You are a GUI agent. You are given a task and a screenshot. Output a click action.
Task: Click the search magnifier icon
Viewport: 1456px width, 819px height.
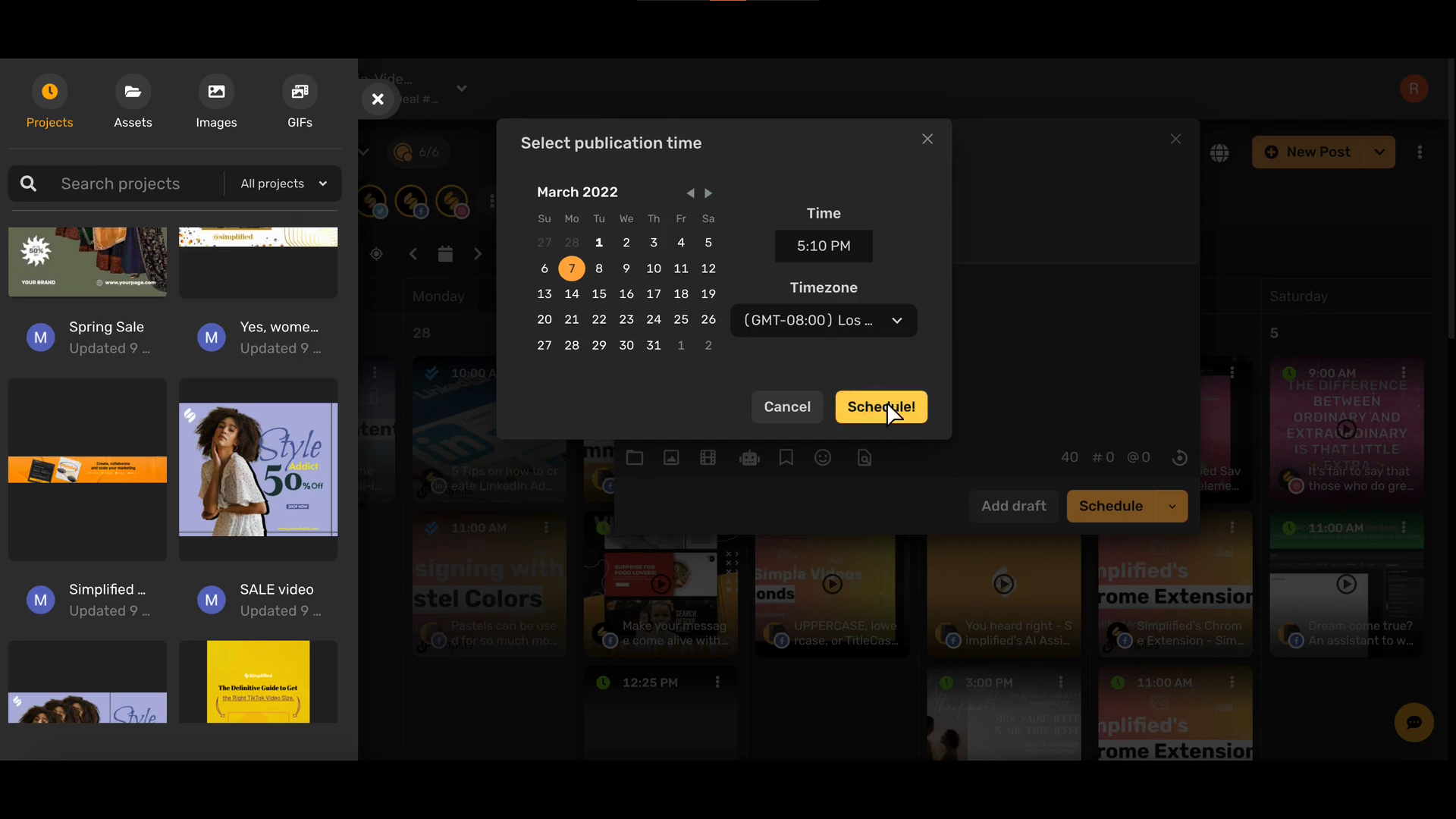point(29,184)
